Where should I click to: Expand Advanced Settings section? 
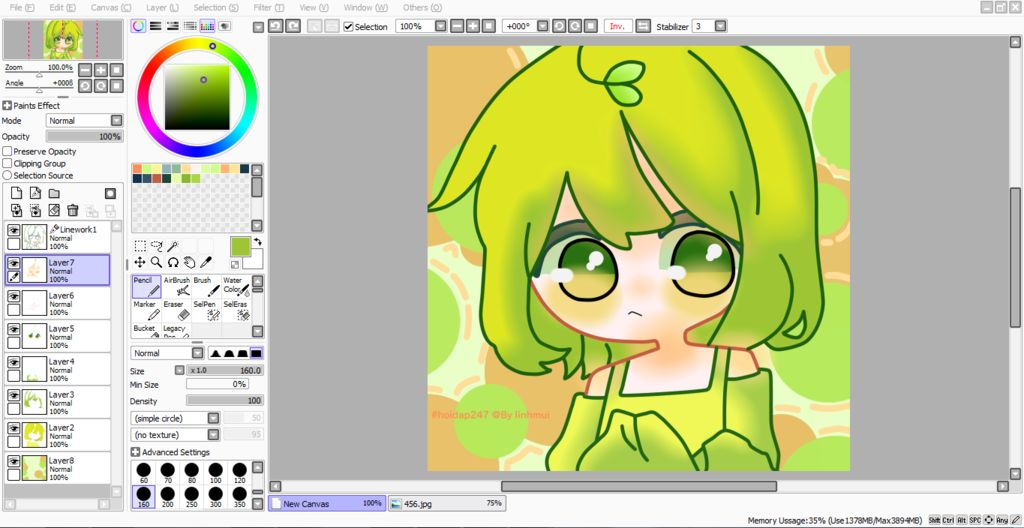point(136,452)
